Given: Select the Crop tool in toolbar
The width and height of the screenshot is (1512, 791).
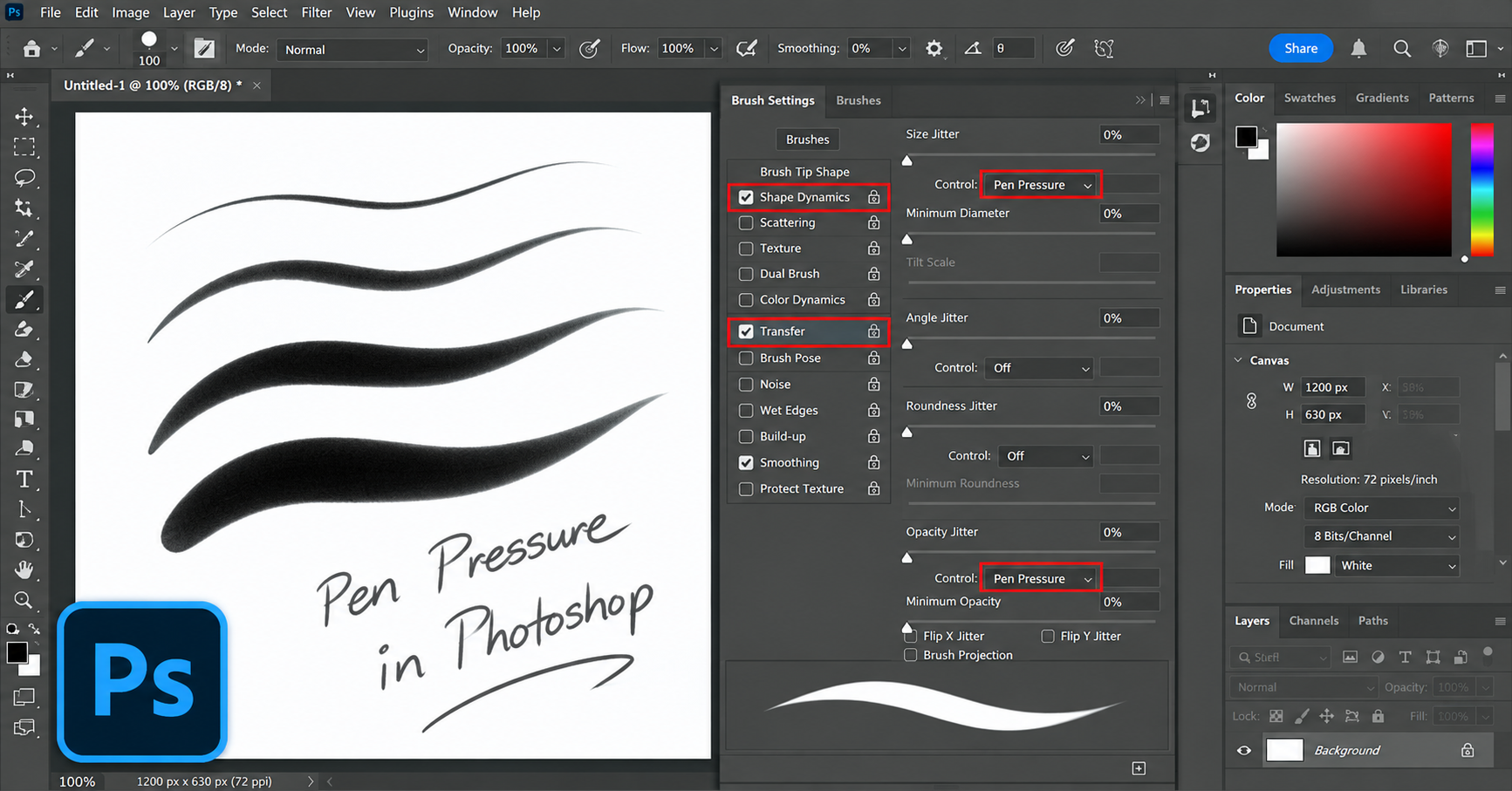Looking at the screenshot, I should (24, 208).
